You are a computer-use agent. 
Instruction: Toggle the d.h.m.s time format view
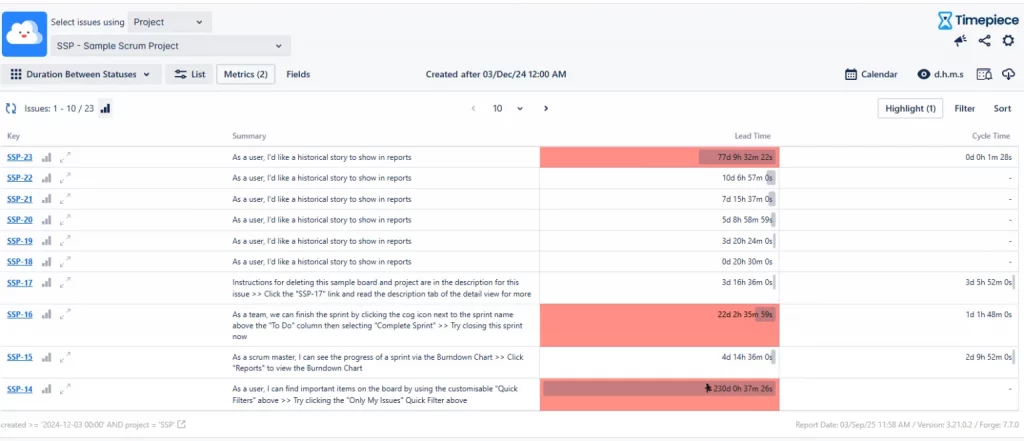pyautogui.click(x=939, y=74)
